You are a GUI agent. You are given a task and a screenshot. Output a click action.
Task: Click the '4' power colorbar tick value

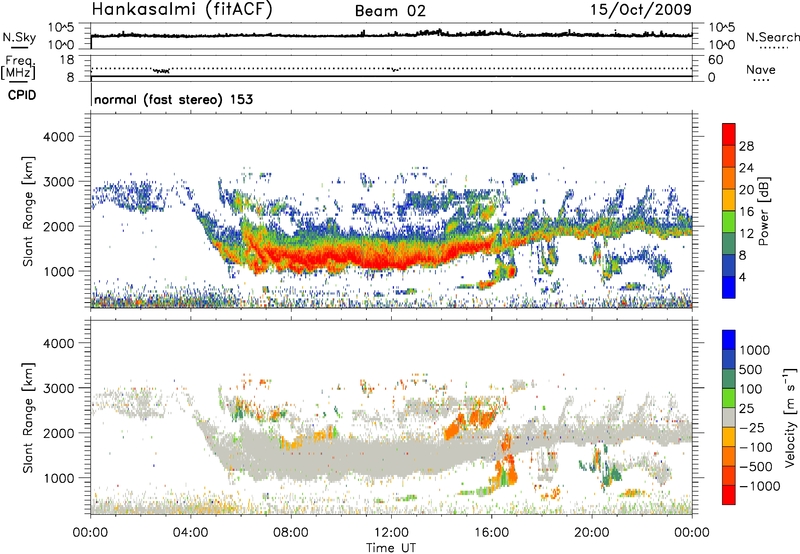click(742, 277)
